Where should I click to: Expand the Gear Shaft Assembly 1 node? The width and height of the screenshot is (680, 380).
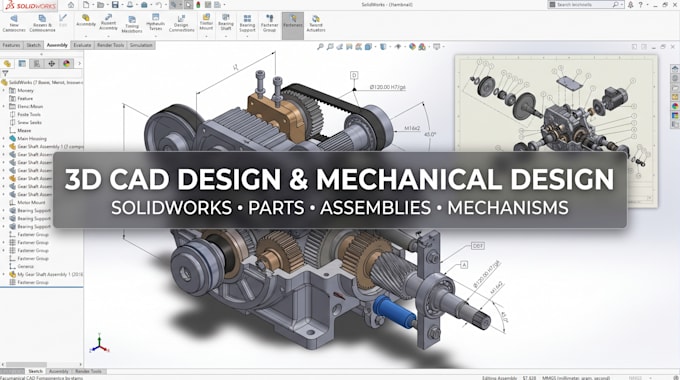pyautogui.click(x=4, y=147)
